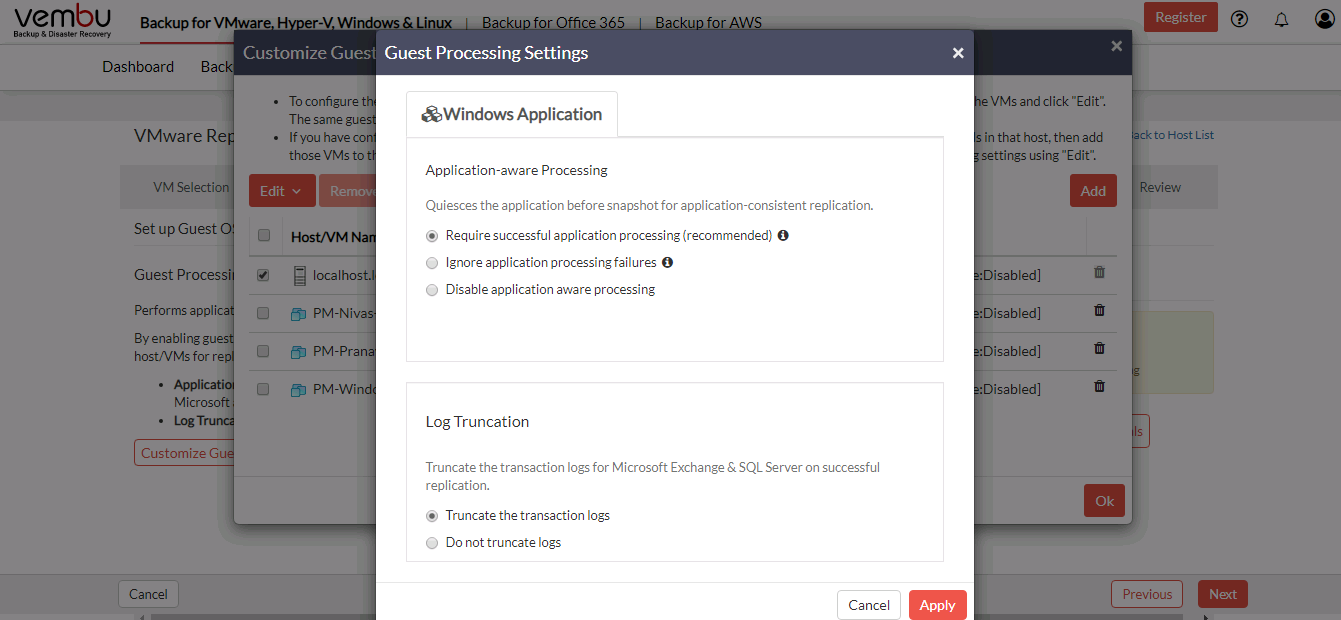Select Require successful application processing option

[x=432, y=236]
